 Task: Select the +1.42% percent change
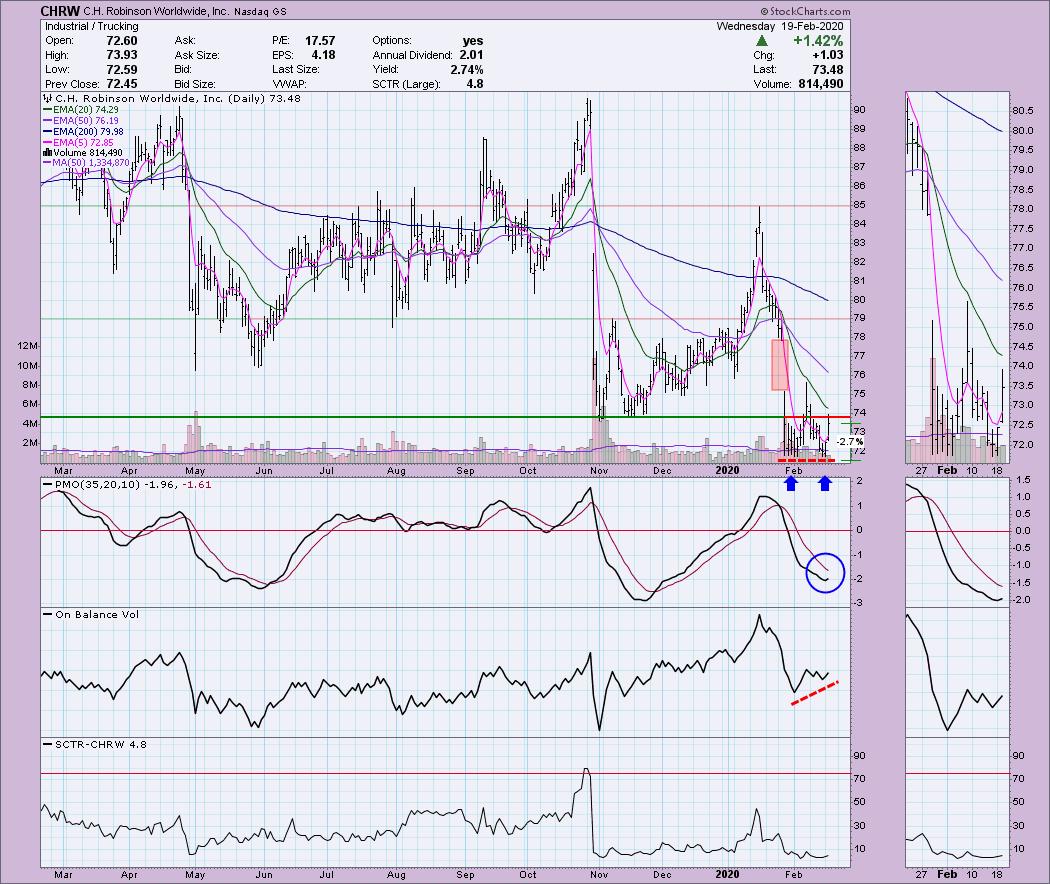(818, 41)
